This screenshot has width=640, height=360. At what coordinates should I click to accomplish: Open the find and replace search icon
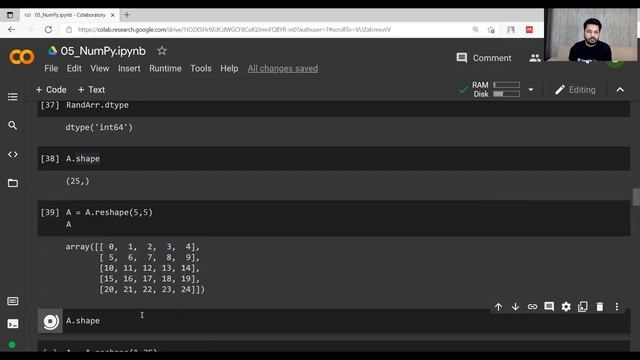click(13, 125)
